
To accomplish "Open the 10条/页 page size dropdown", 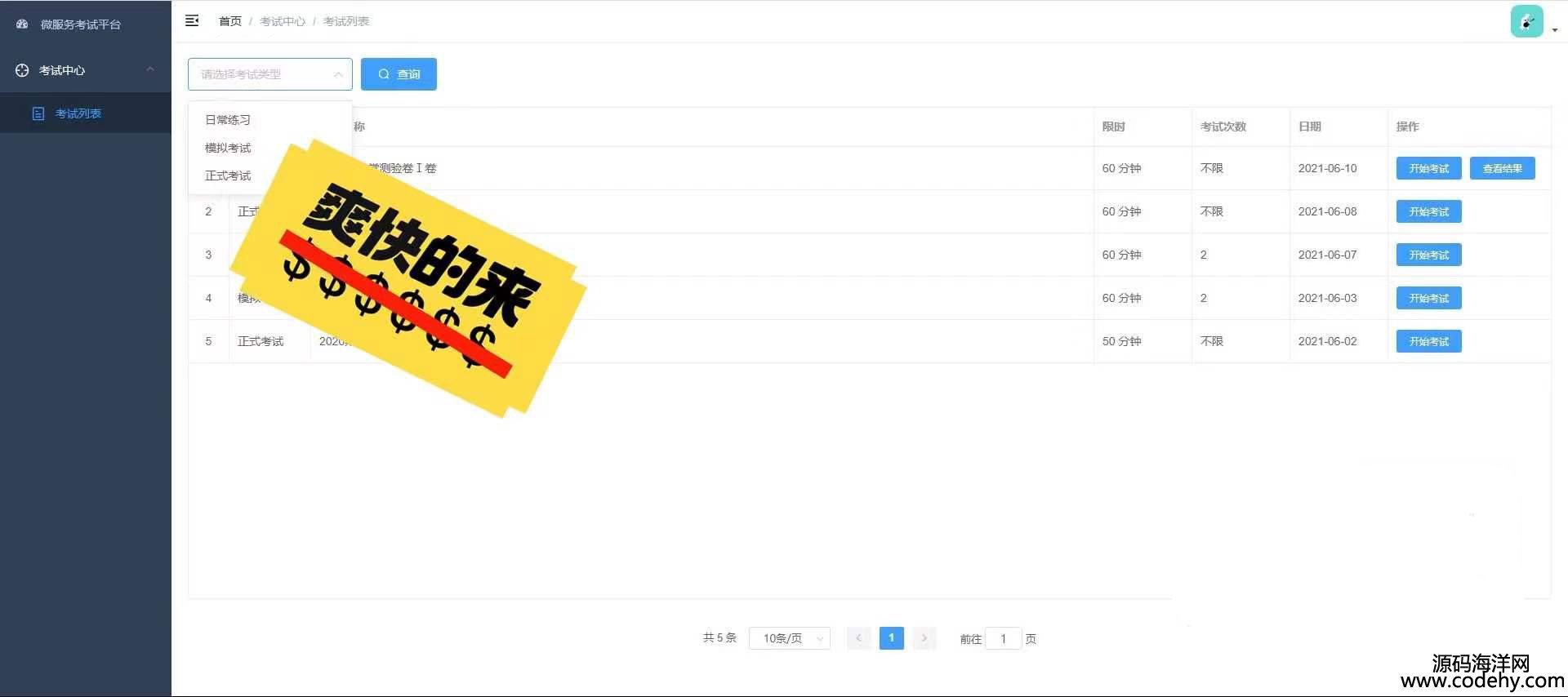I will [x=790, y=638].
